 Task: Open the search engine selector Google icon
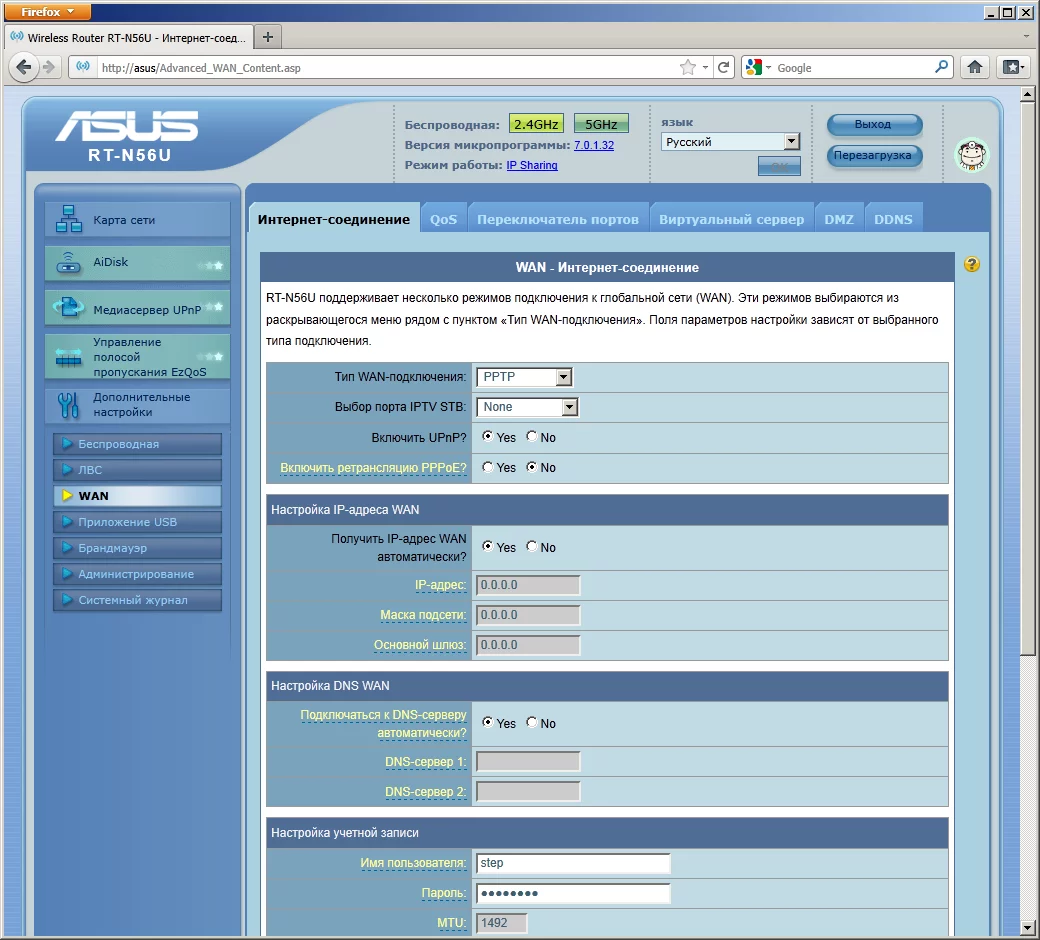click(754, 67)
